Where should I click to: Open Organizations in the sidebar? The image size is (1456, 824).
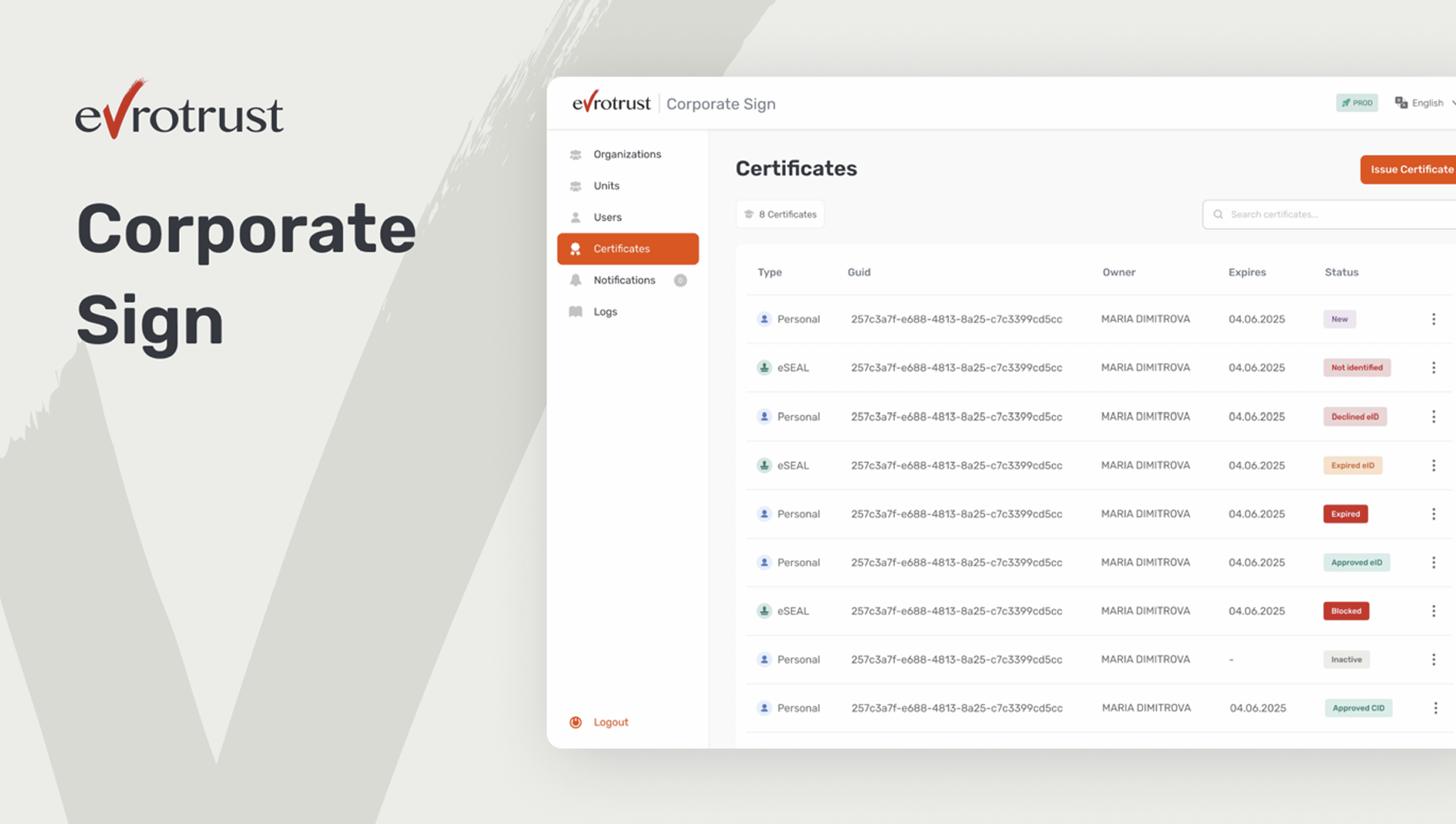tap(627, 154)
